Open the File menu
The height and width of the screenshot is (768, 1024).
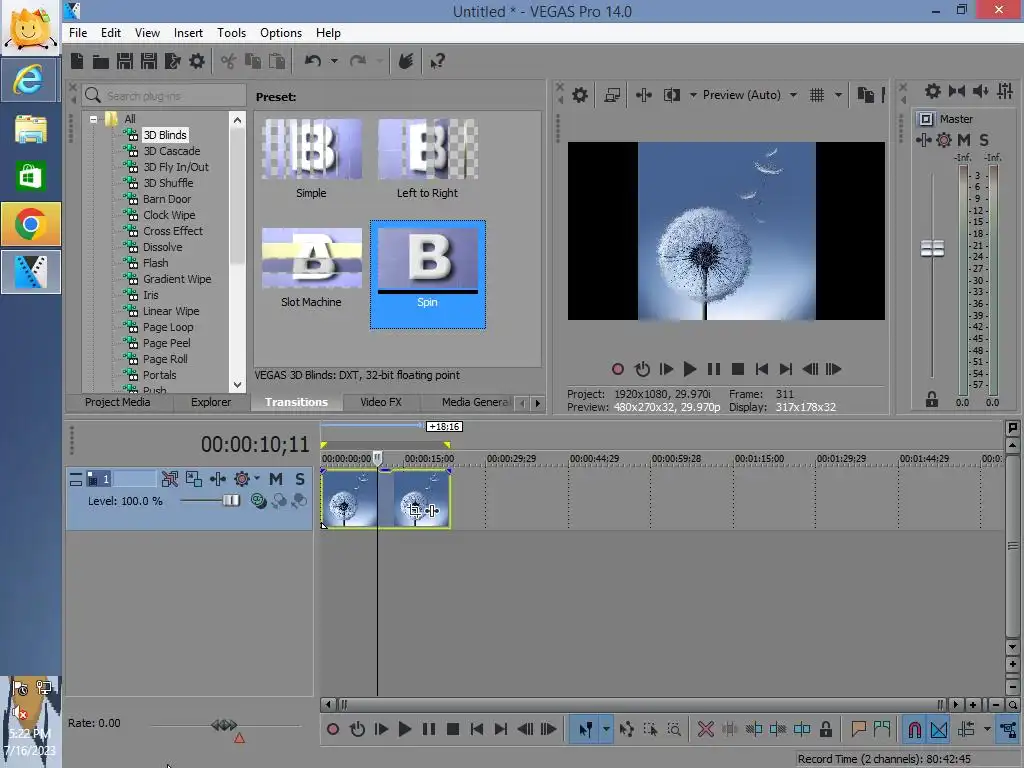[78, 33]
